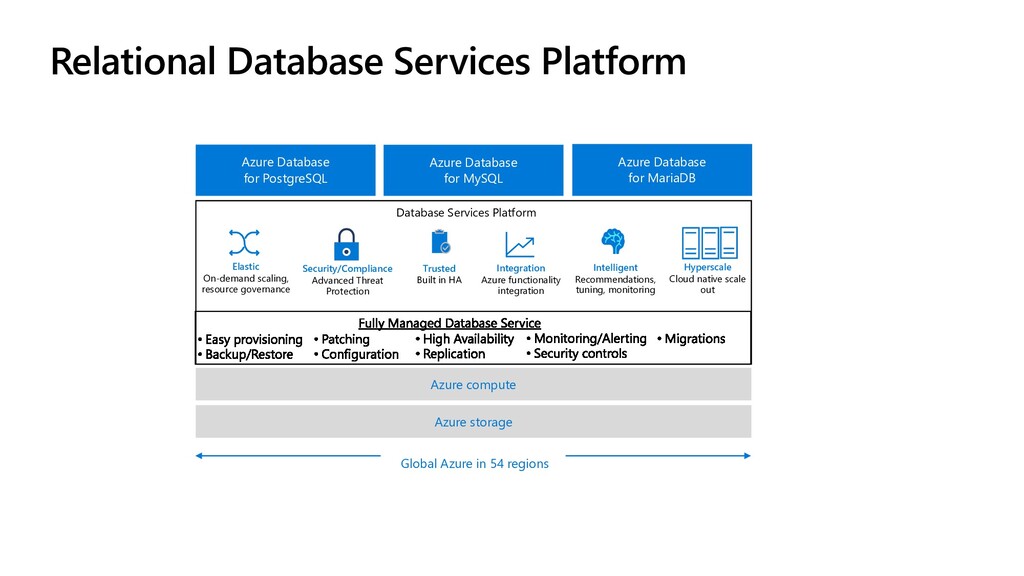Click the Trusted label

(439, 268)
